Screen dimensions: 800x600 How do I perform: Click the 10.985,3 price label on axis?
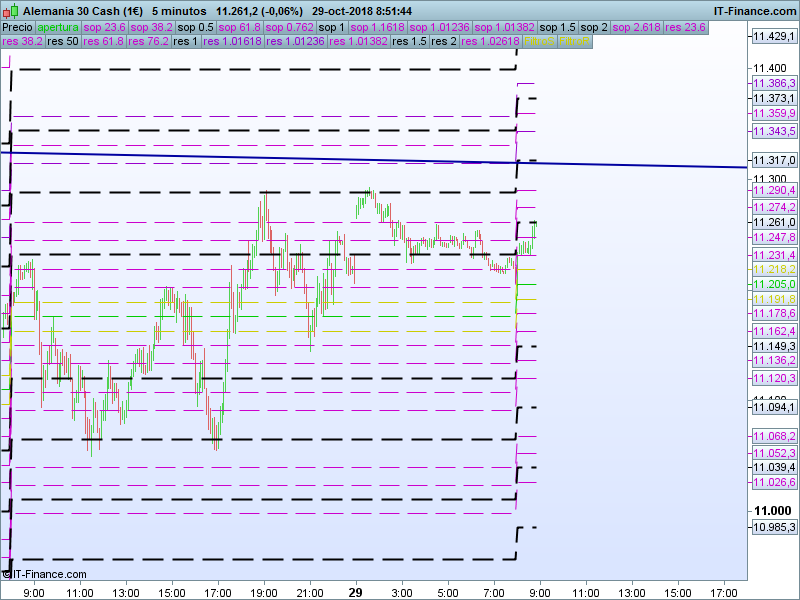[773, 527]
